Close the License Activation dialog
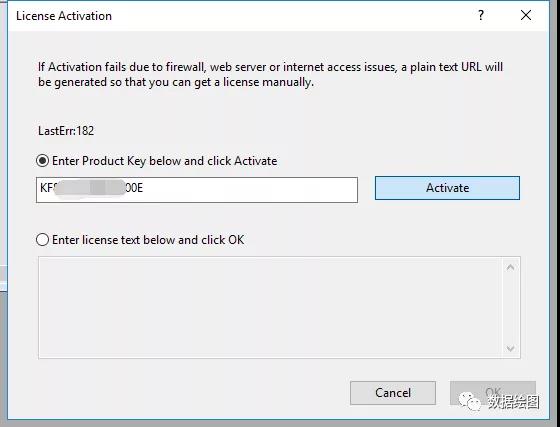 coord(526,15)
